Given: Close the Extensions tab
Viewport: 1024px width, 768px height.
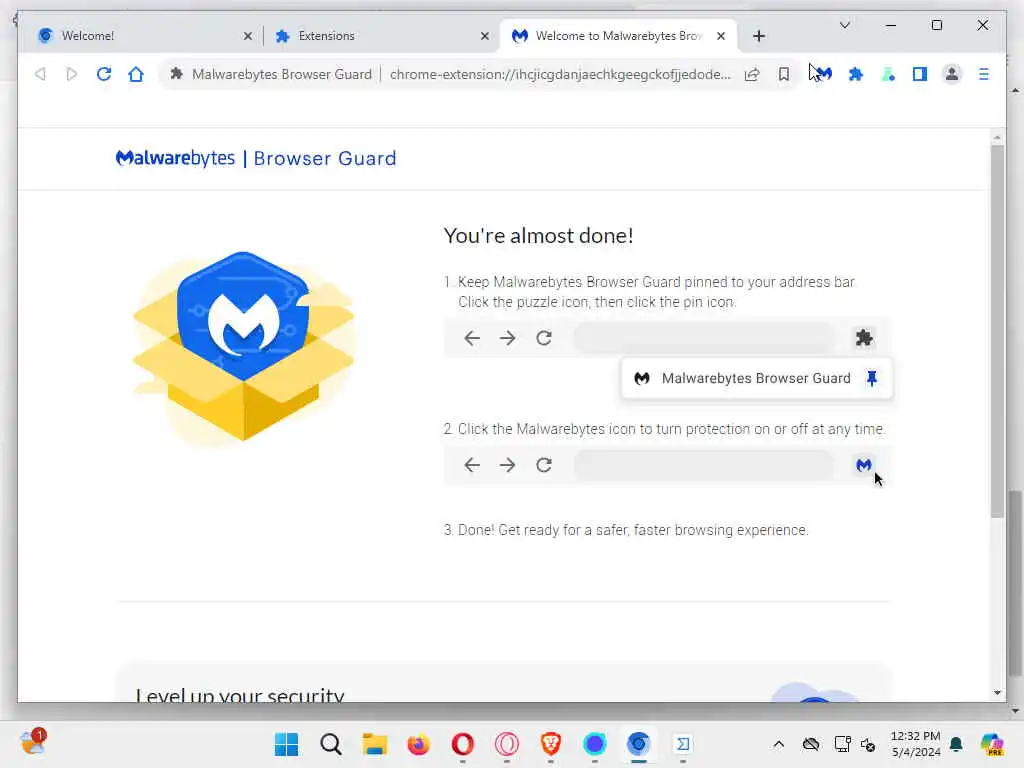Looking at the screenshot, I should 485,36.
